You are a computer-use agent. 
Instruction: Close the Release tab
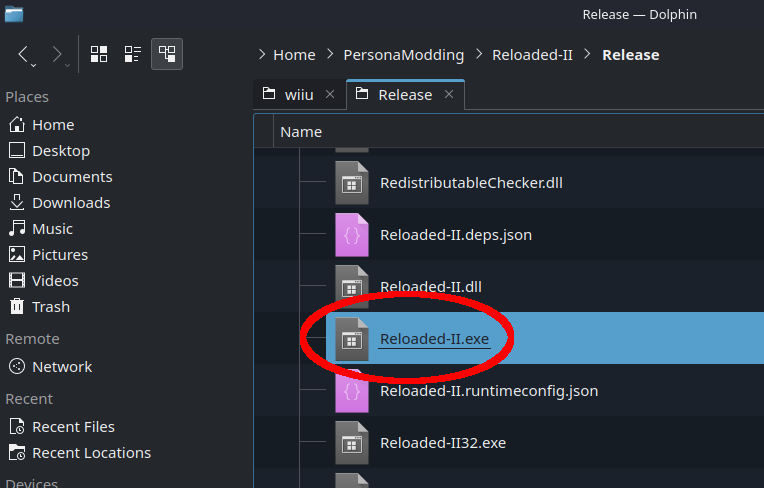(449, 94)
